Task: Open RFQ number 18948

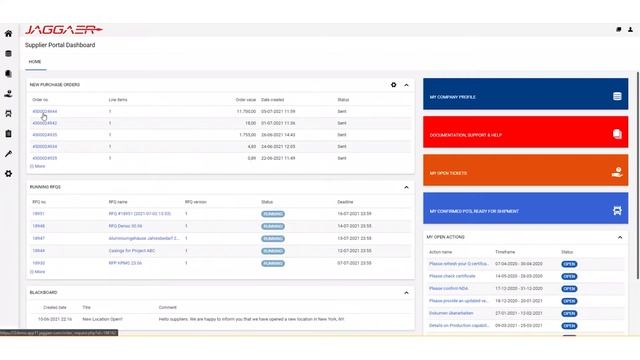Action: pos(38,226)
